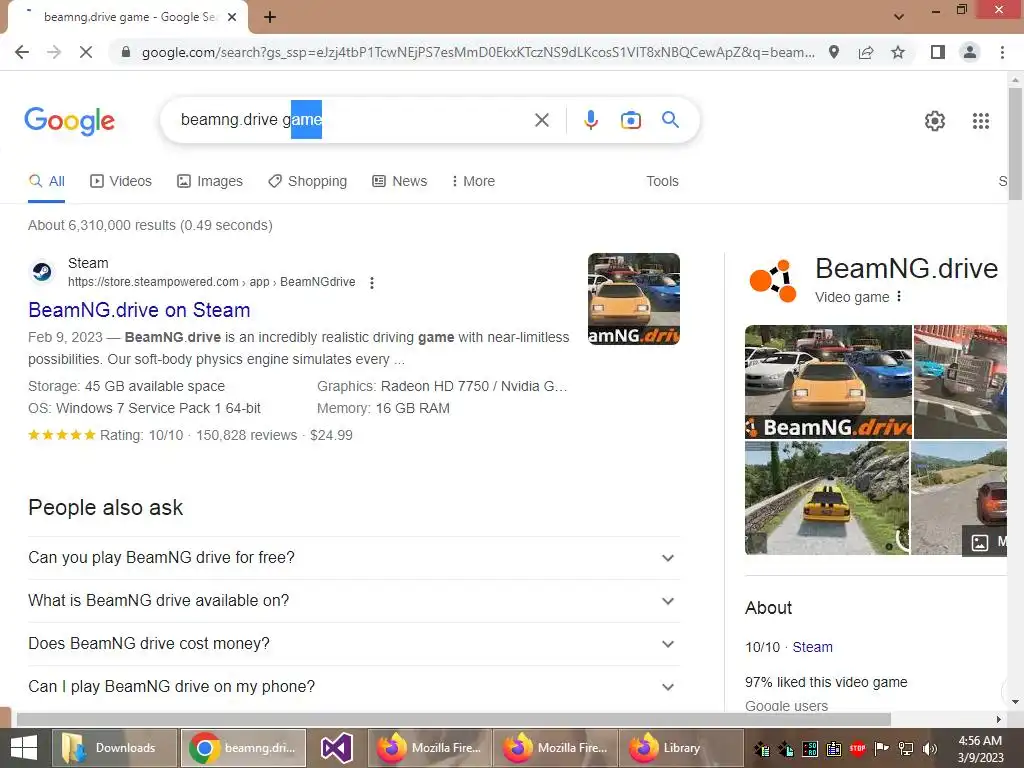Open the tab search dropdown arrow
Viewport: 1024px width, 768px height.
pos(899,17)
